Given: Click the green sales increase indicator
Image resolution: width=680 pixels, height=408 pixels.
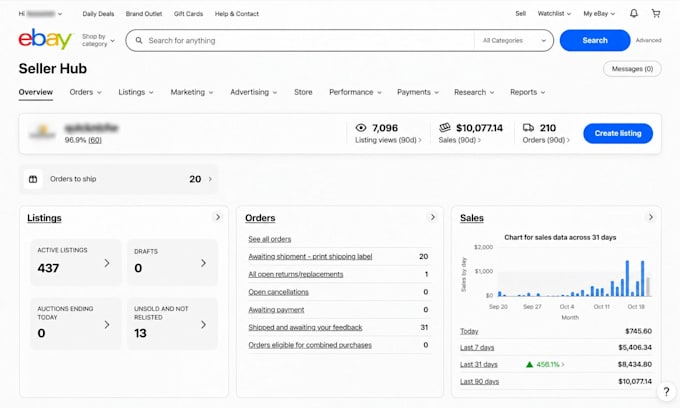Looking at the screenshot, I should pyautogui.click(x=545, y=364).
